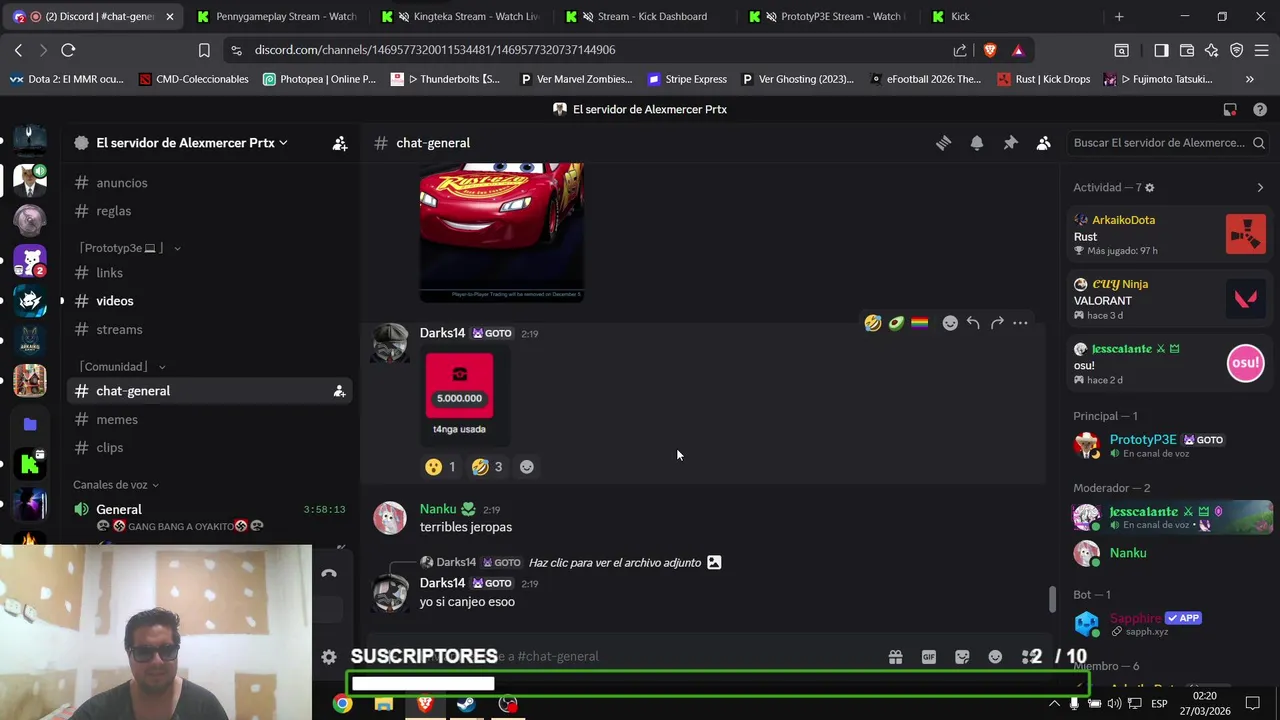Collapse the Prototyp3e category
The height and width of the screenshot is (720, 1280).
130,248
